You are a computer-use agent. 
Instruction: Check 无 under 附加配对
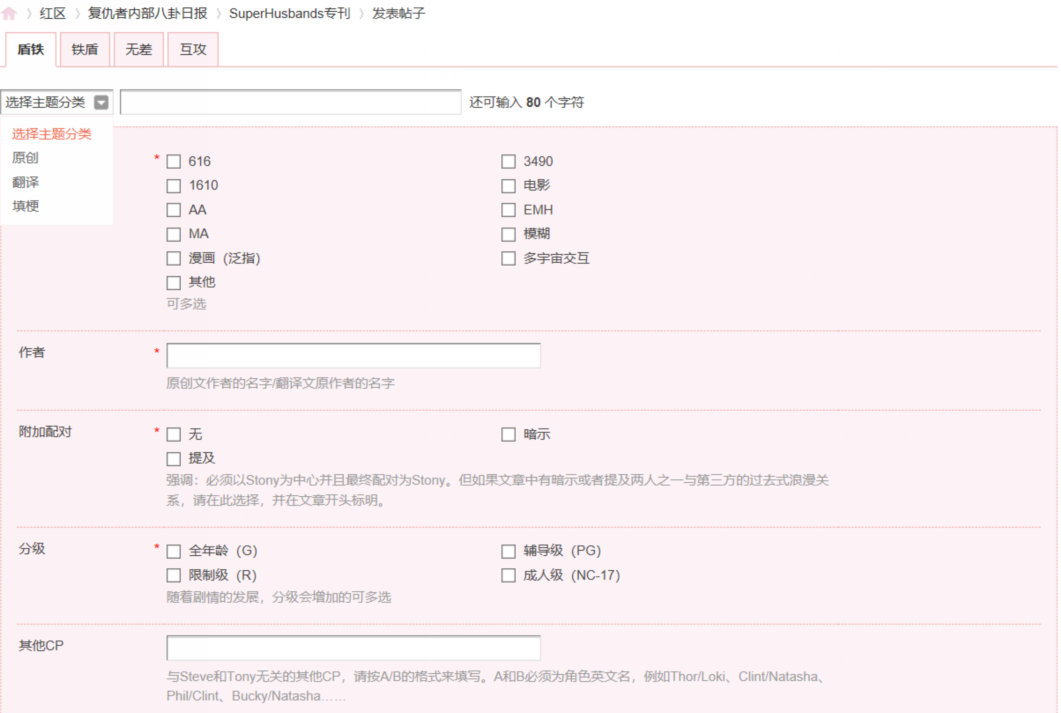click(174, 434)
